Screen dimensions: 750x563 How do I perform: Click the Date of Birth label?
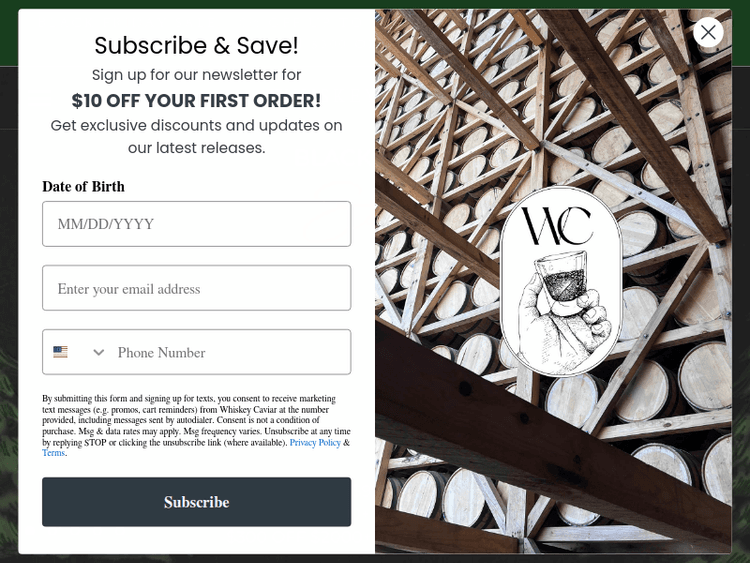pyautogui.click(x=83, y=186)
